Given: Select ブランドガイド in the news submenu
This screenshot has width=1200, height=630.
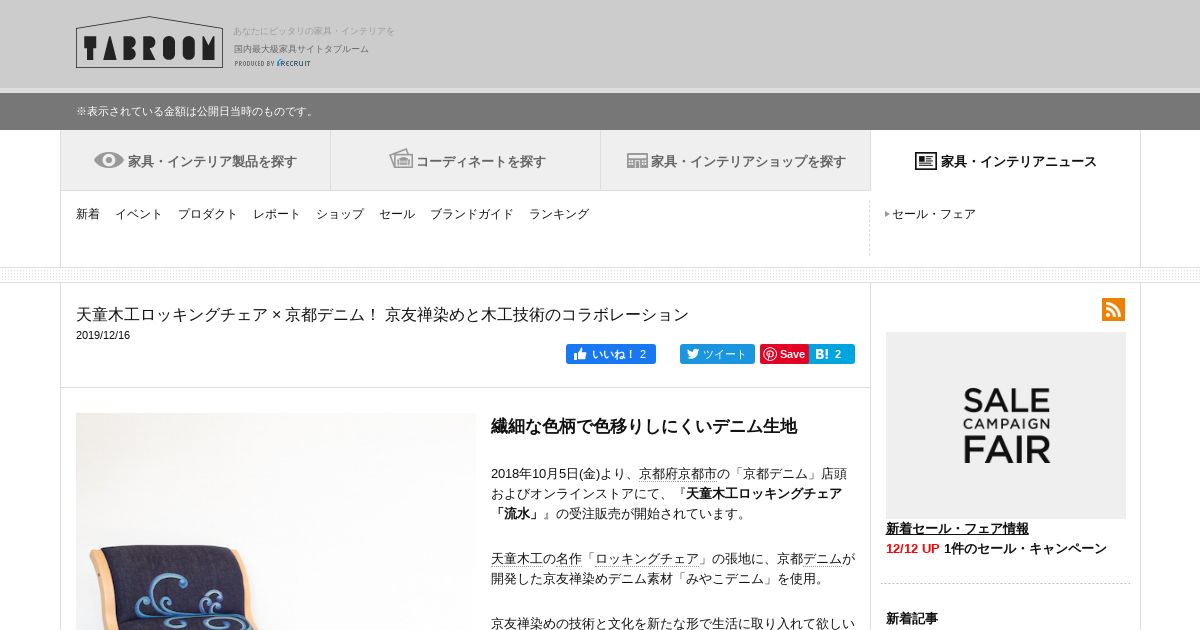Looking at the screenshot, I should [x=472, y=214].
